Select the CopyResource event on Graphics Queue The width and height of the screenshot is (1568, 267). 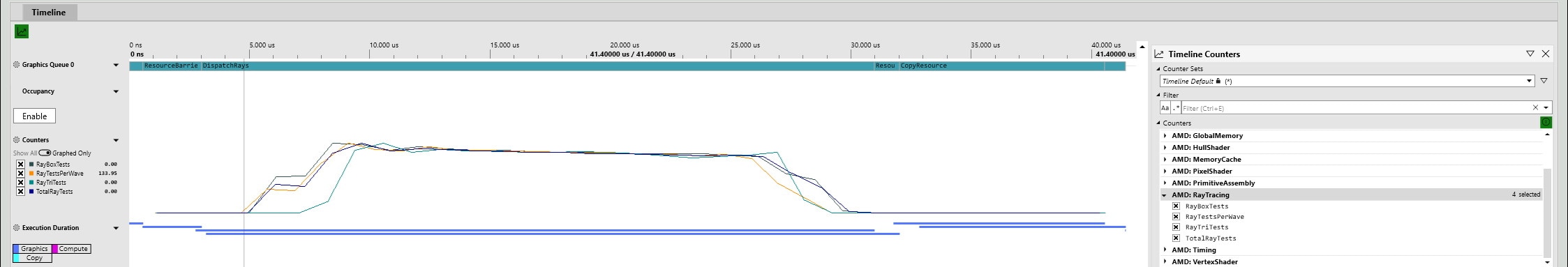click(1001, 66)
